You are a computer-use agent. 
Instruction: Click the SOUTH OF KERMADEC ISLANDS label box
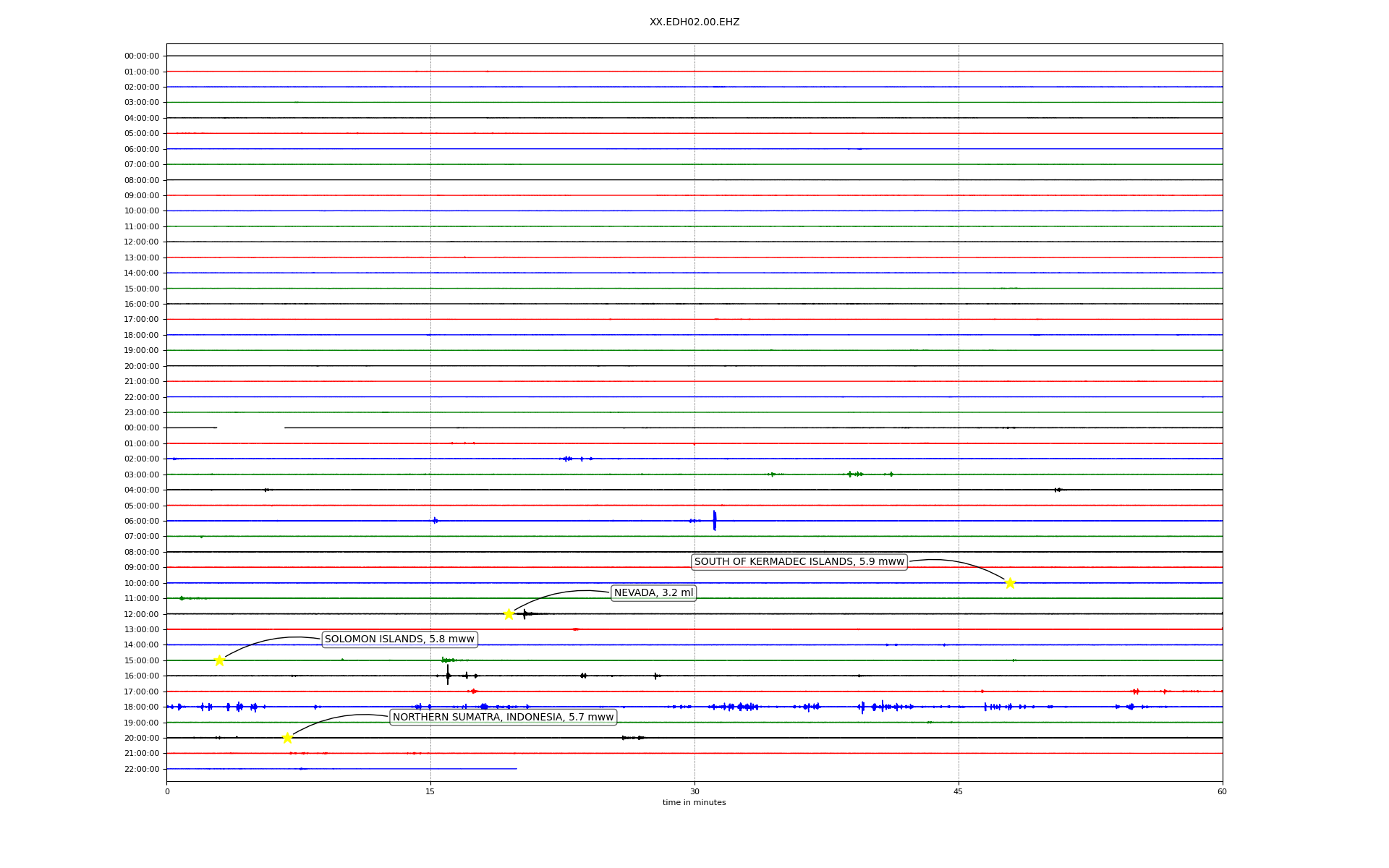click(x=799, y=562)
